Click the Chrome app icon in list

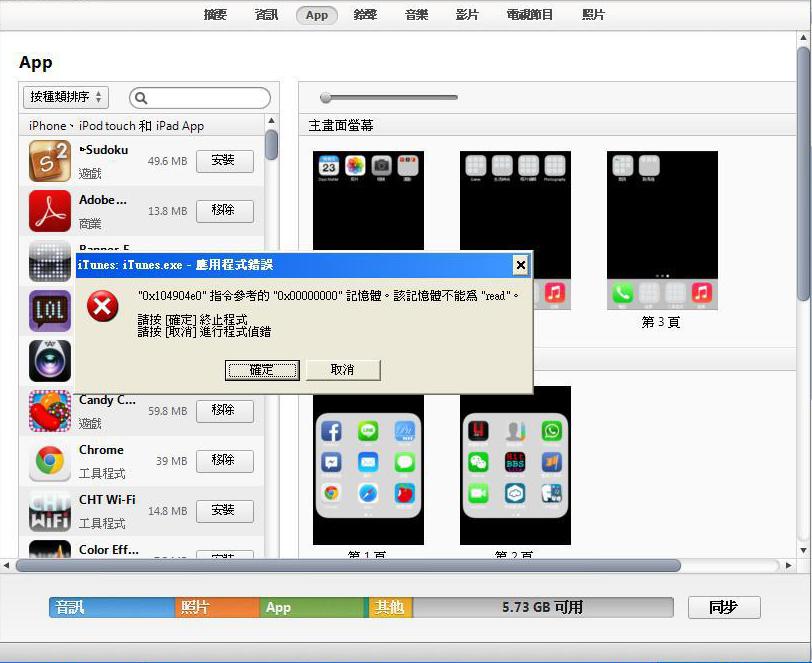[50, 461]
